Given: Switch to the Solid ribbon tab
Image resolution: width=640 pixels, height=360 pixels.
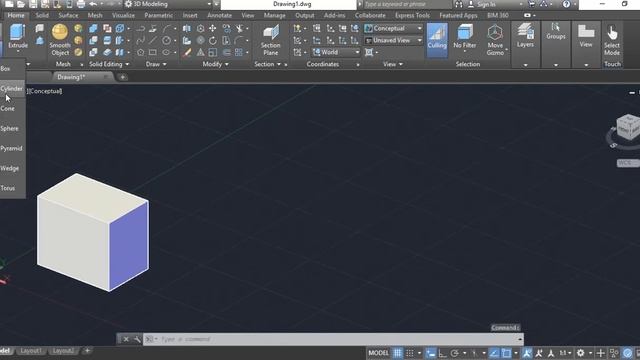Looking at the screenshot, I should (x=42, y=15).
